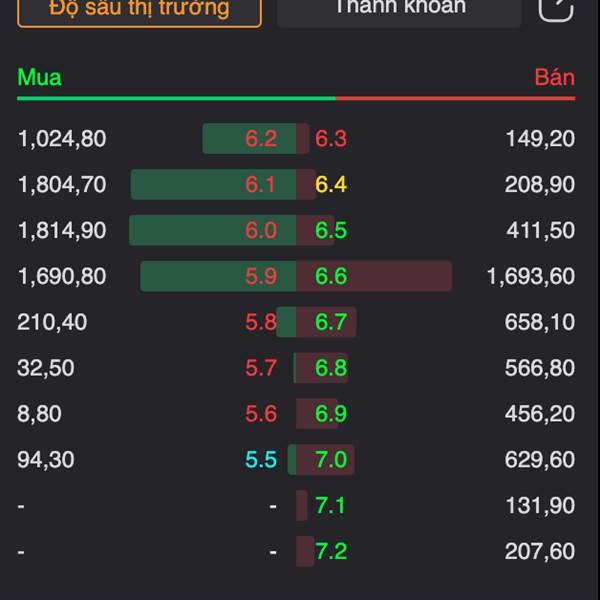600x600 pixels.
Task: Tap sell volume 1,693,60
Action: pyautogui.click(x=531, y=276)
